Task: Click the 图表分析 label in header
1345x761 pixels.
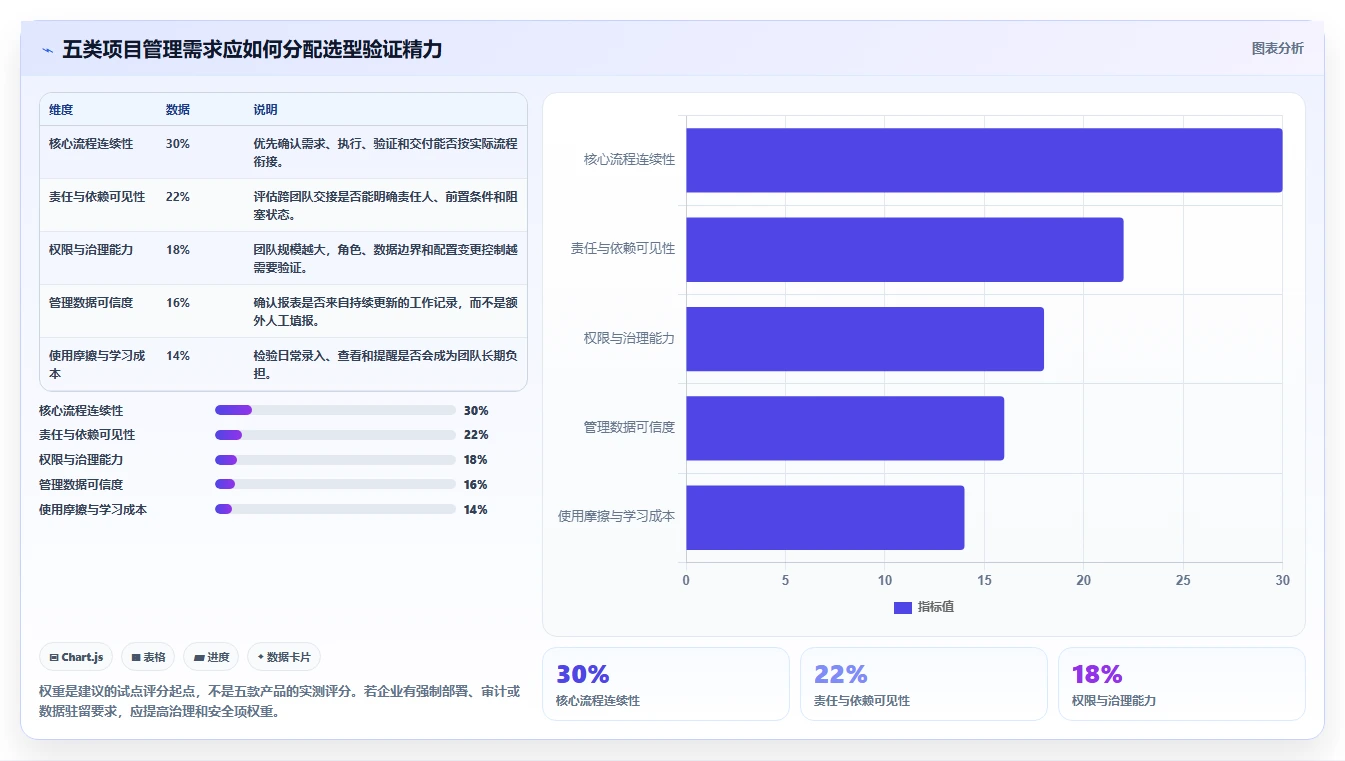Action: click(x=1278, y=48)
